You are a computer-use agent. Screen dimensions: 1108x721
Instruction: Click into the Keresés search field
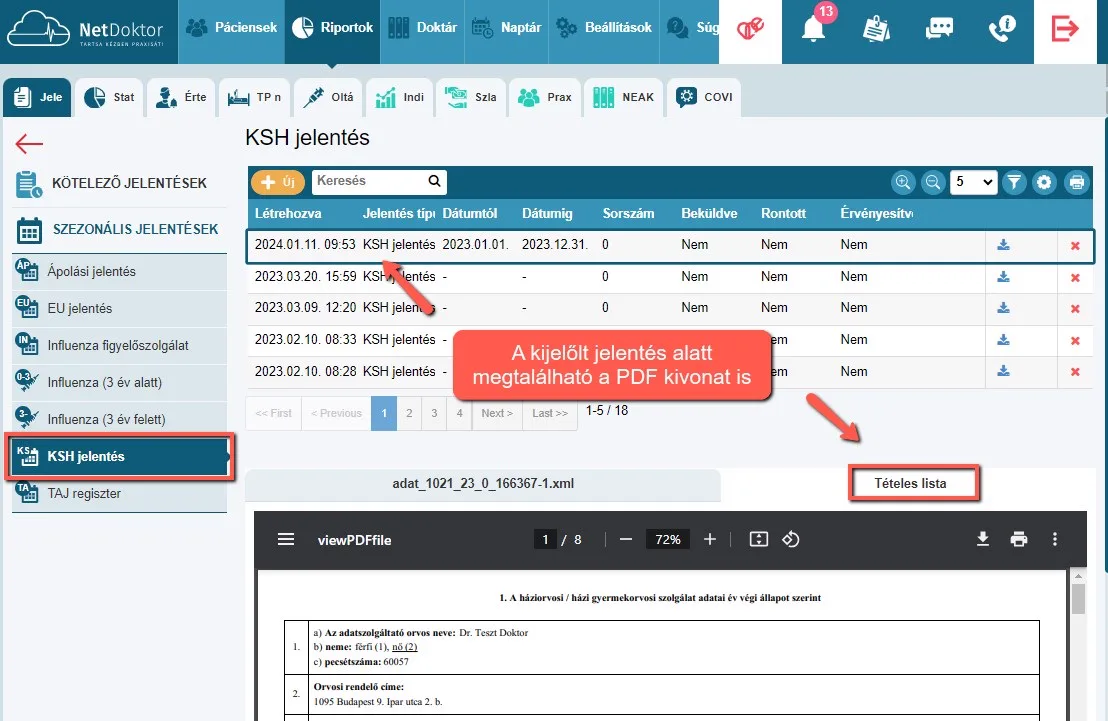[x=379, y=182]
